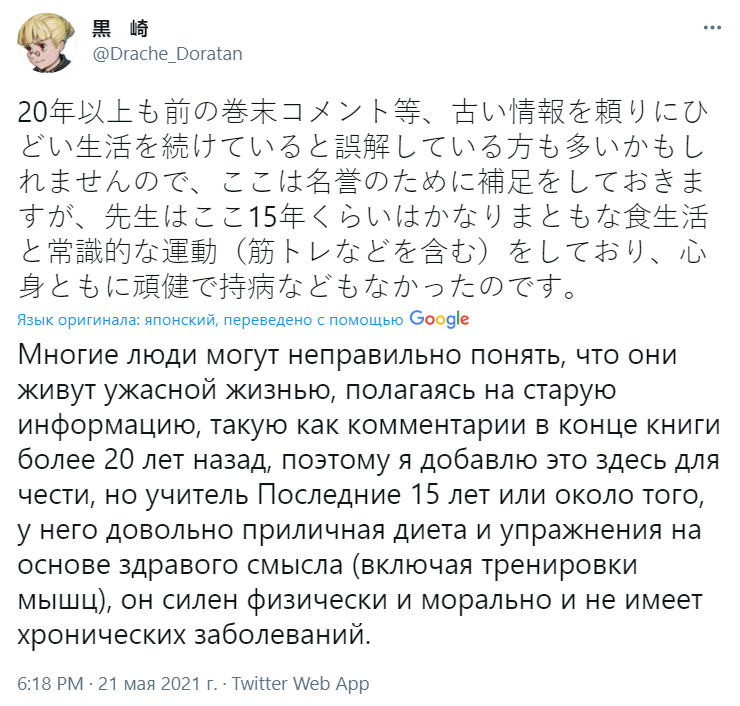Click the date 21 мая 2021 г.
Image resolution: width=740 pixels, height=706 pixels.
click(x=158, y=683)
